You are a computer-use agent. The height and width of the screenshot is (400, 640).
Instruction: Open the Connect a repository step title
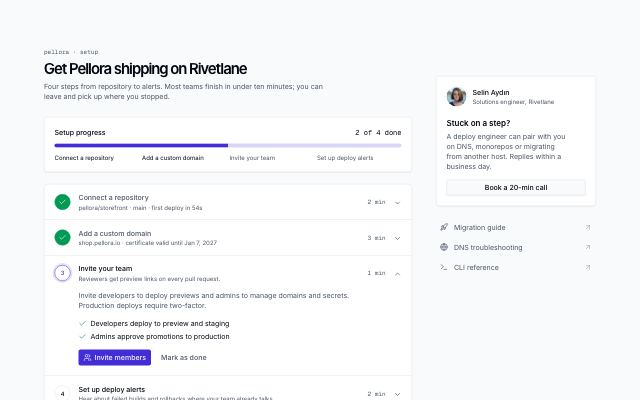point(113,198)
